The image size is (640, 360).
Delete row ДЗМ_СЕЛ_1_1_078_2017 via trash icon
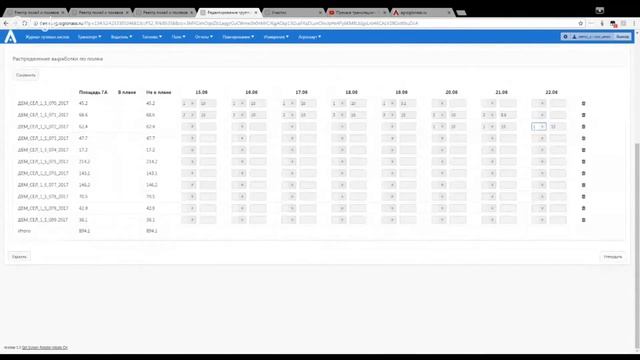583,197
